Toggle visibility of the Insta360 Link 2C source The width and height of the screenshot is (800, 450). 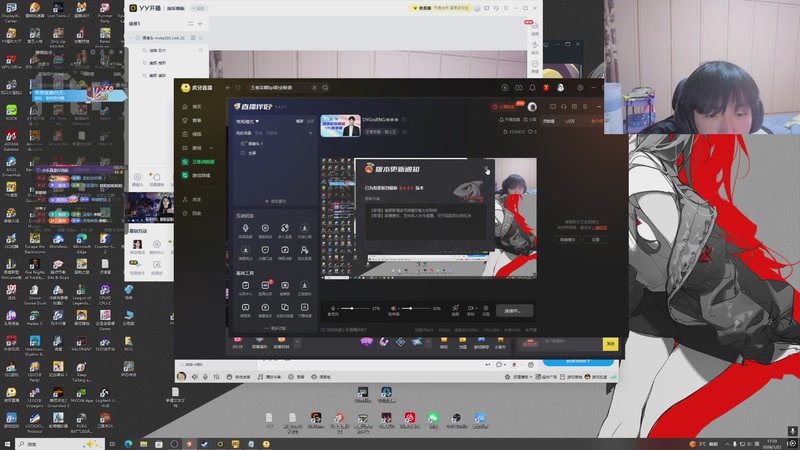(201, 38)
